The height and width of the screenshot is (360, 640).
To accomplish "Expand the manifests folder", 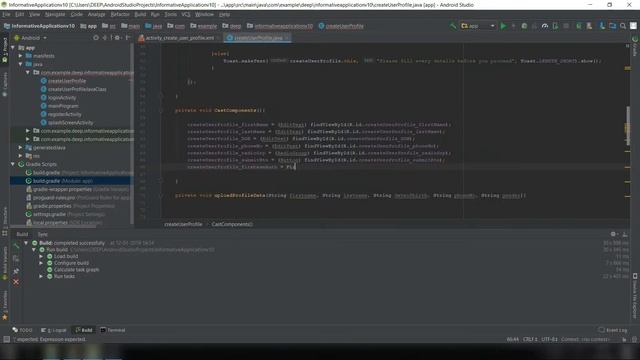I will (x=20, y=56).
